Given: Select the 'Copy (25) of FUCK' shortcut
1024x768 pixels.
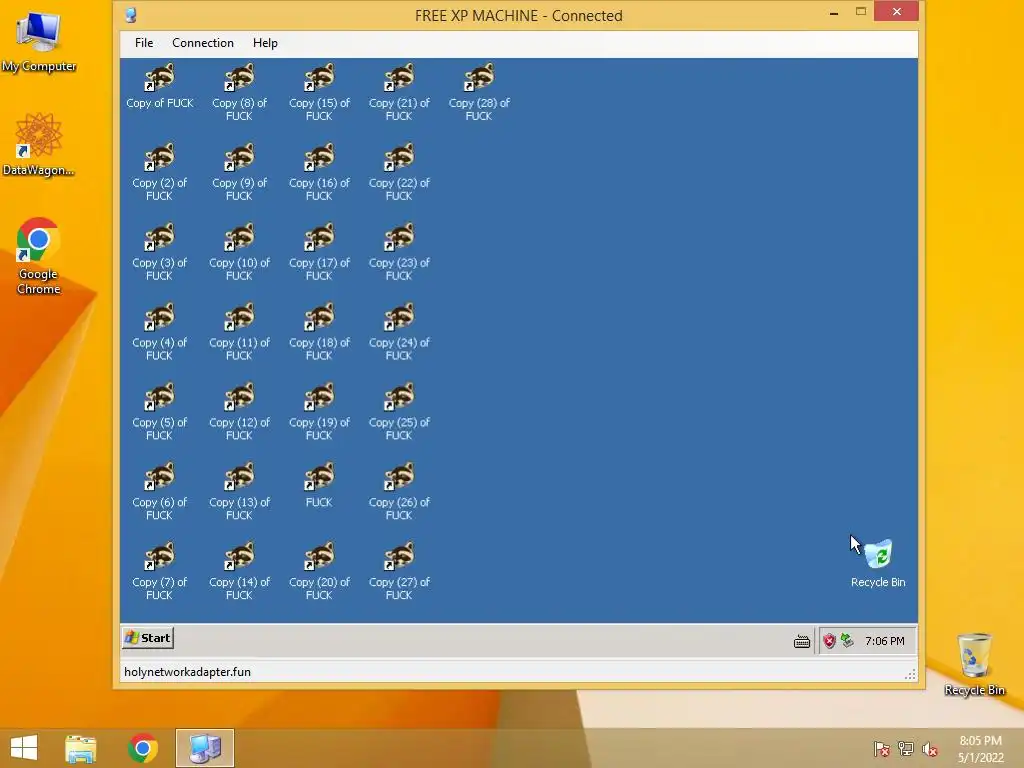Looking at the screenshot, I should click(399, 412).
